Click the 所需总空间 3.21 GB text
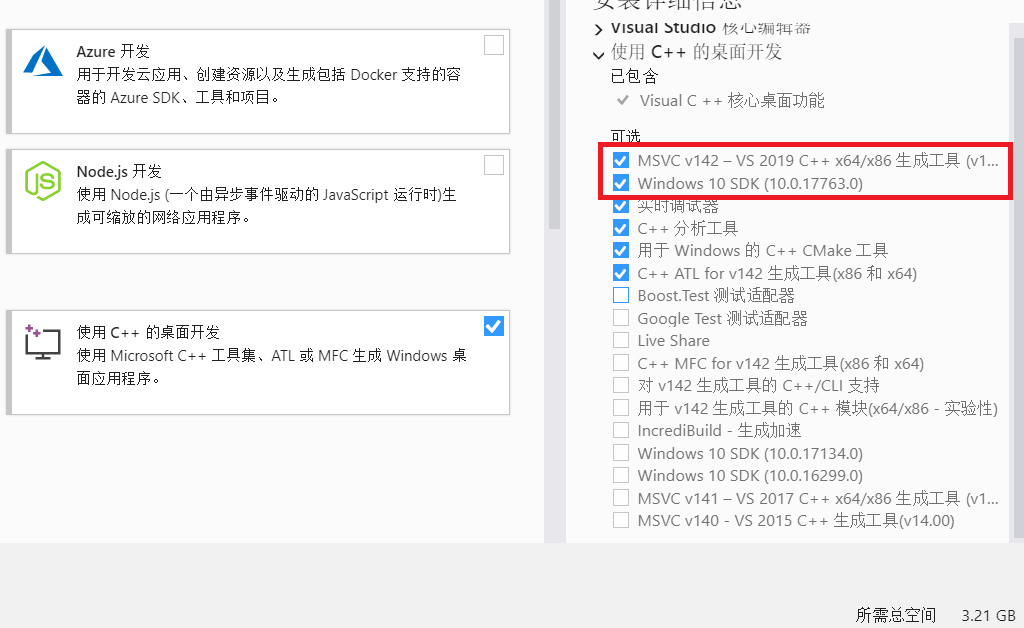The height and width of the screenshot is (628, 1024). tap(935, 615)
